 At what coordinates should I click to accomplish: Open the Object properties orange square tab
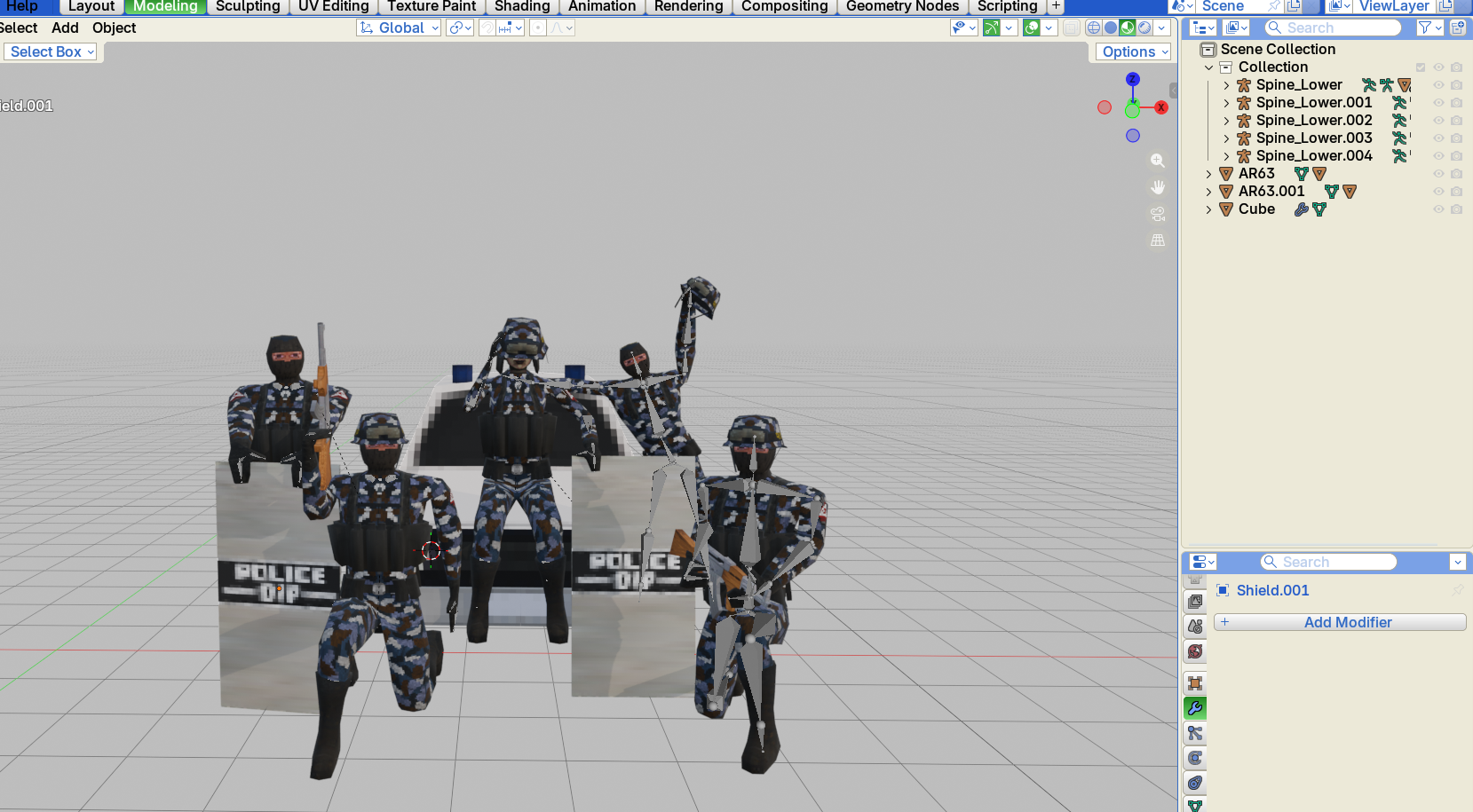pyautogui.click(x=1195, y=683)
